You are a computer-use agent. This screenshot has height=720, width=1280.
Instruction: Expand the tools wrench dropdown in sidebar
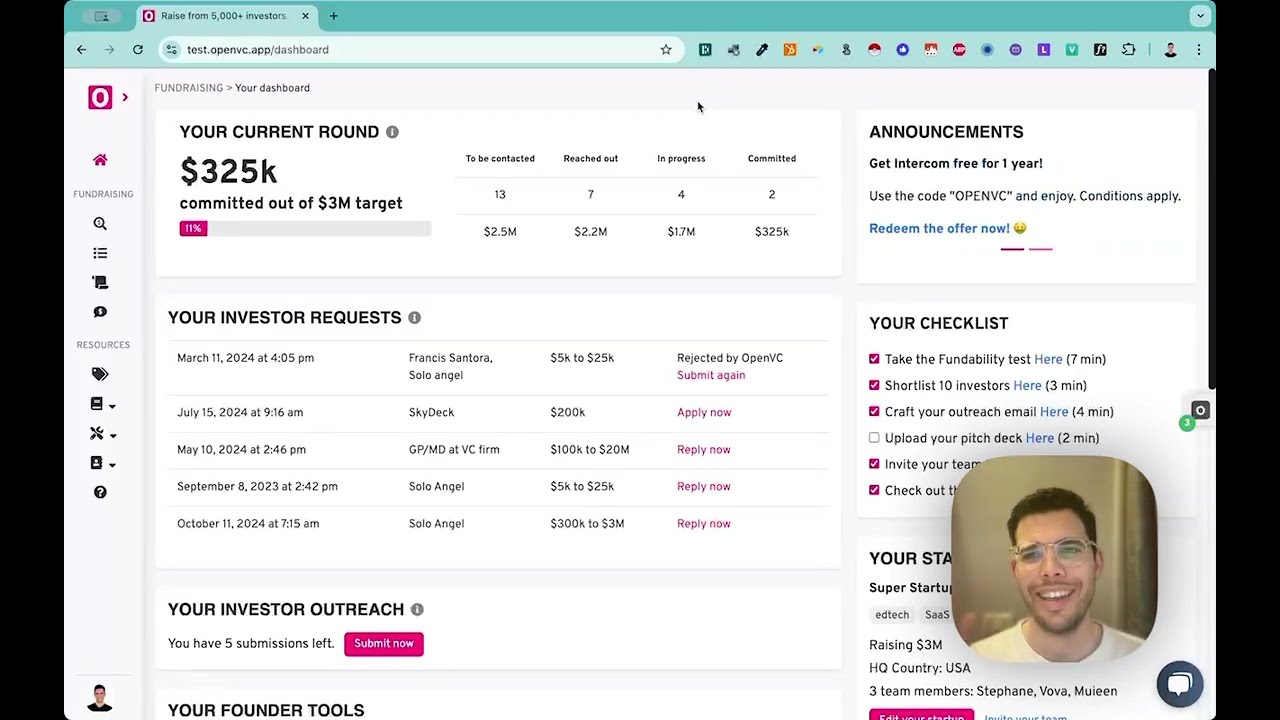pos(103,434)
